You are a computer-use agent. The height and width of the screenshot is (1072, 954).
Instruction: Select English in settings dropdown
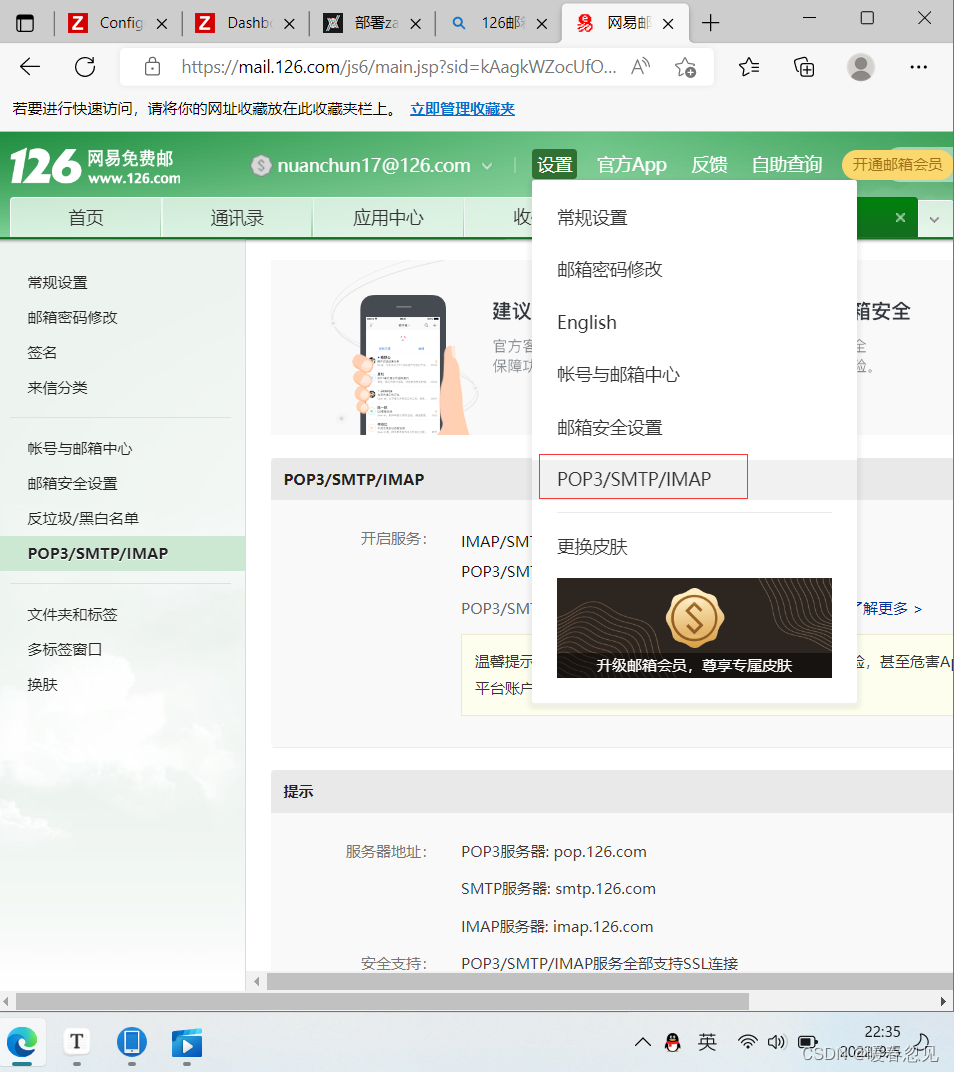pyautogui.click(x=587, y=322)
